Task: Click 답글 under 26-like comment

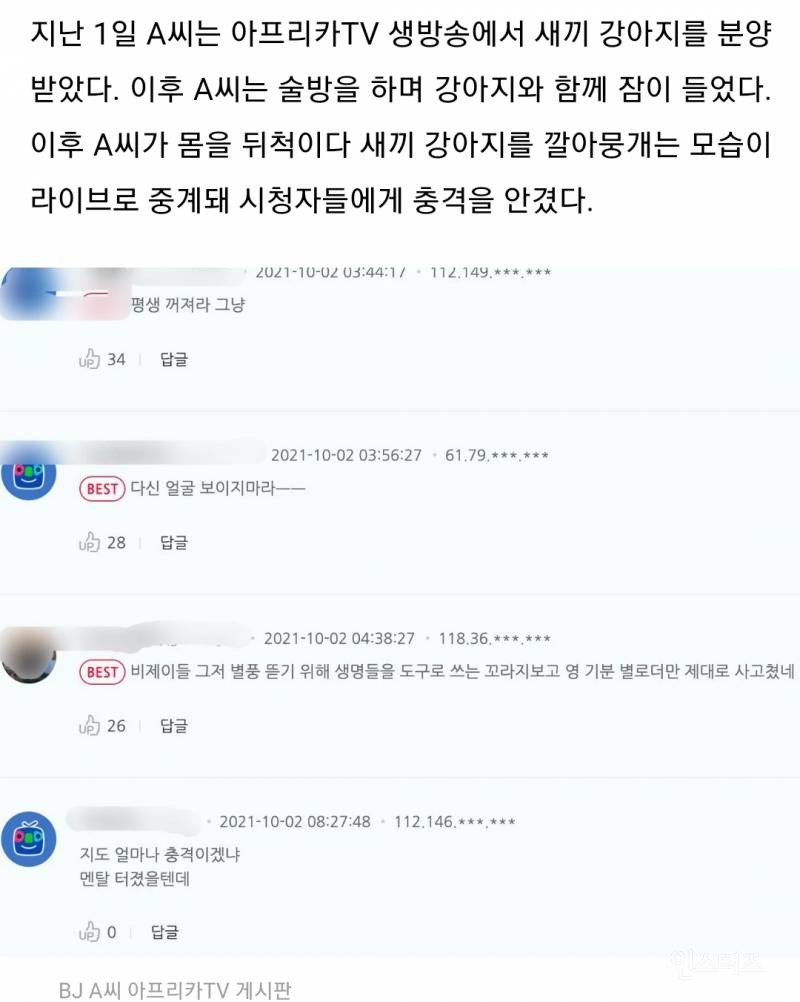Action: [x=174, y=726]
